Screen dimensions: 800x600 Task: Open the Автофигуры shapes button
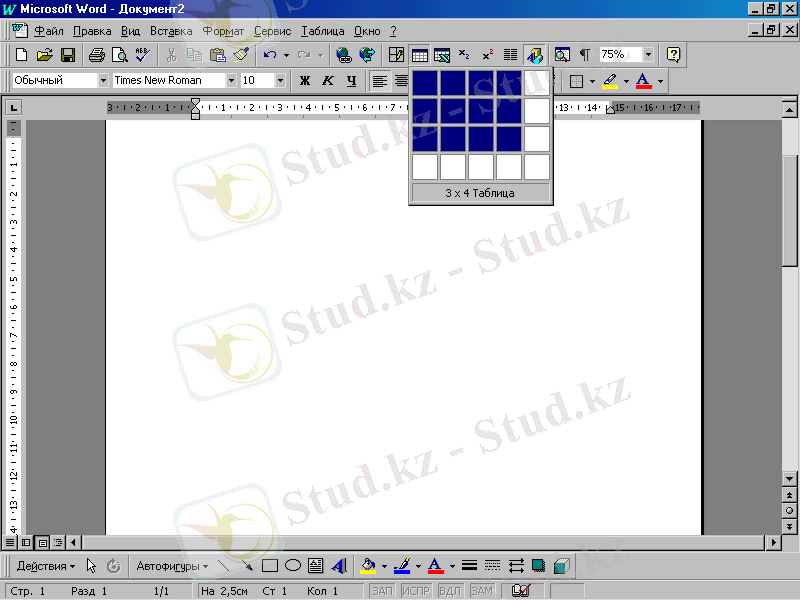(172, 566)
